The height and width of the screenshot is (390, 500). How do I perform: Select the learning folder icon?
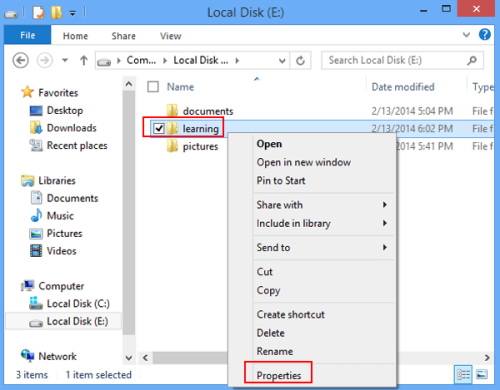coord(172,128)
